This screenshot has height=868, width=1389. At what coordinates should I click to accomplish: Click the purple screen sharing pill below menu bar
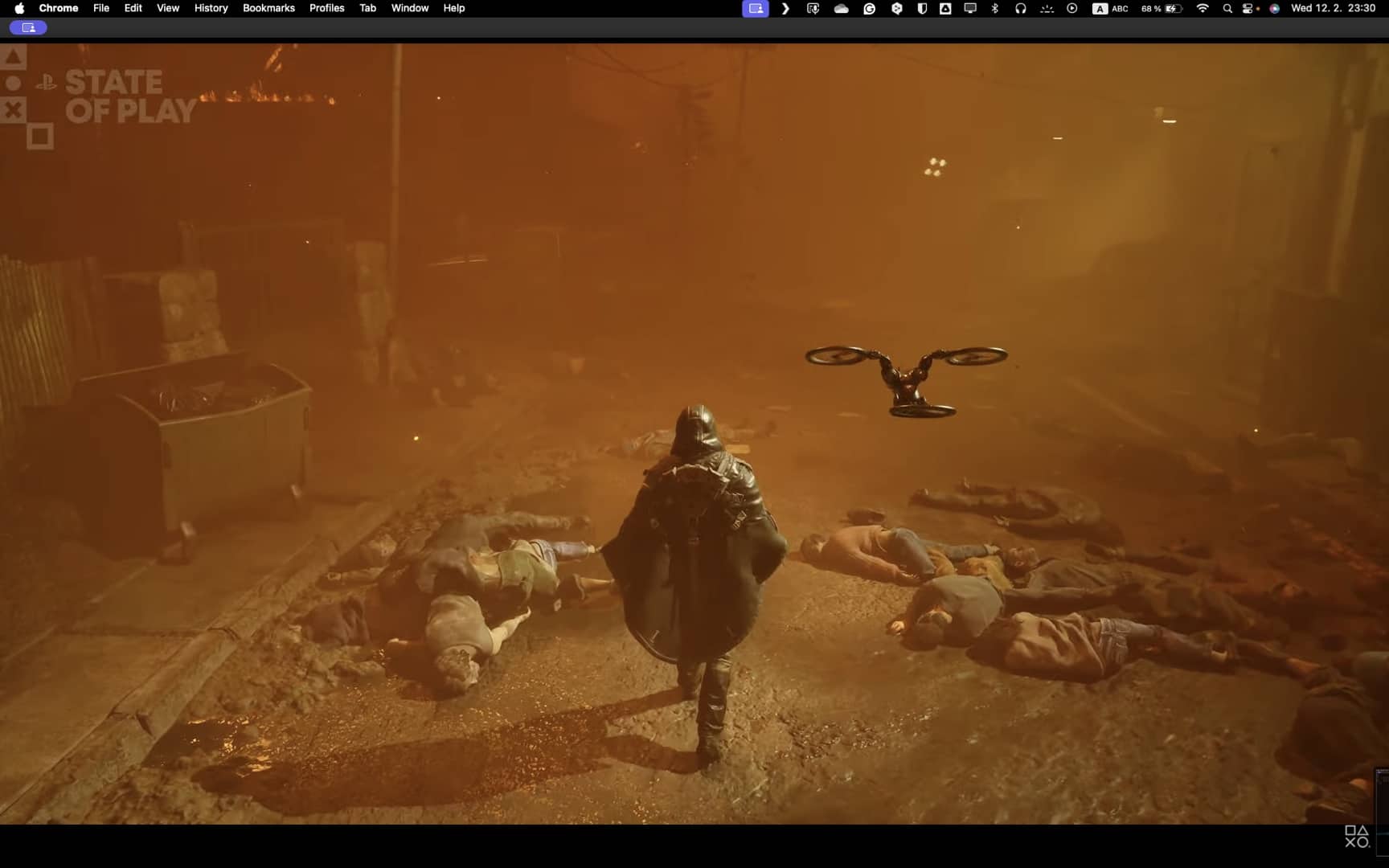coord(28,27)
